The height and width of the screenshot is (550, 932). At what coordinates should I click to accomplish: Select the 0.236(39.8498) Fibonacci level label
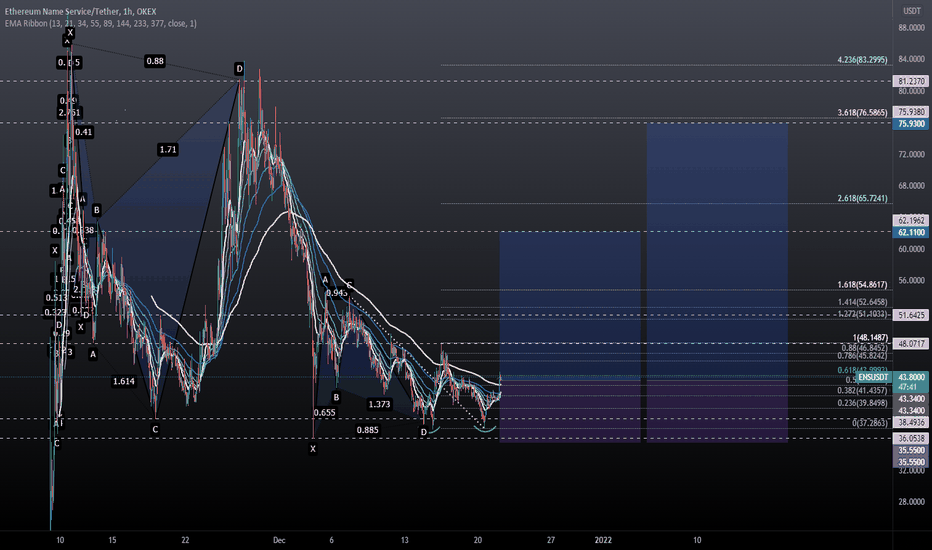(862, 403)
